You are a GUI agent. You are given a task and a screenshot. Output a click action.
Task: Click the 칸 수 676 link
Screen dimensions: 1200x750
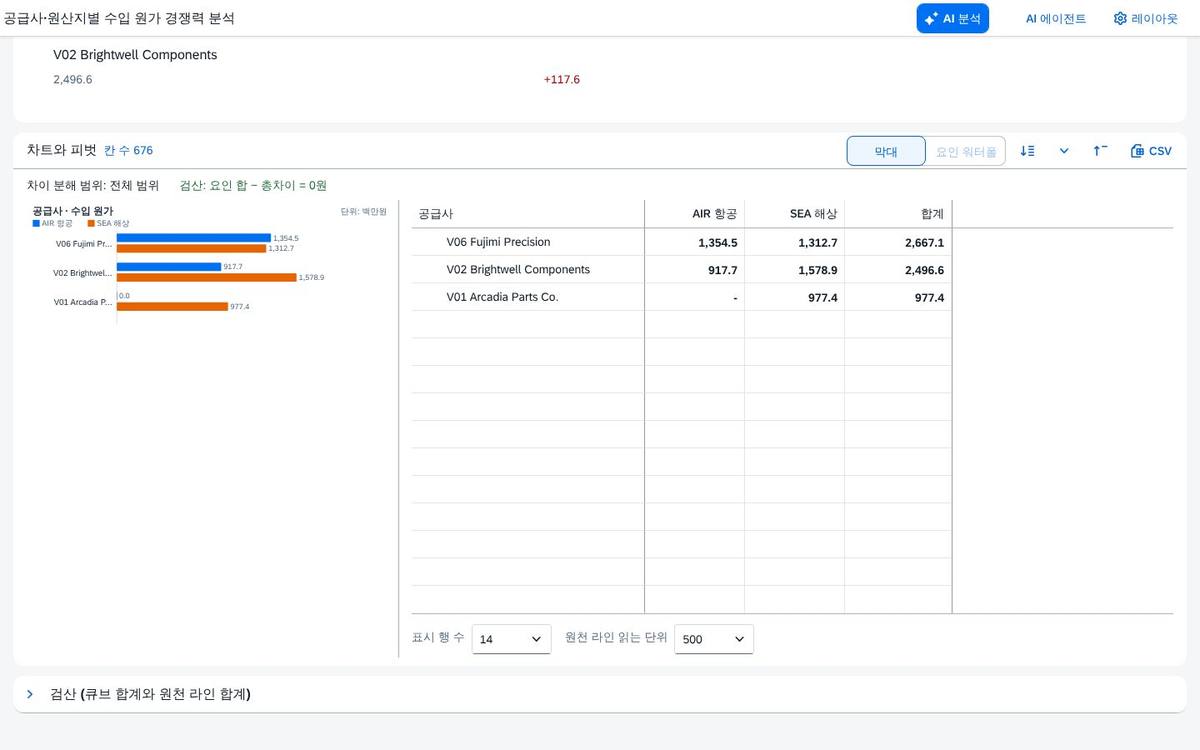129,151
